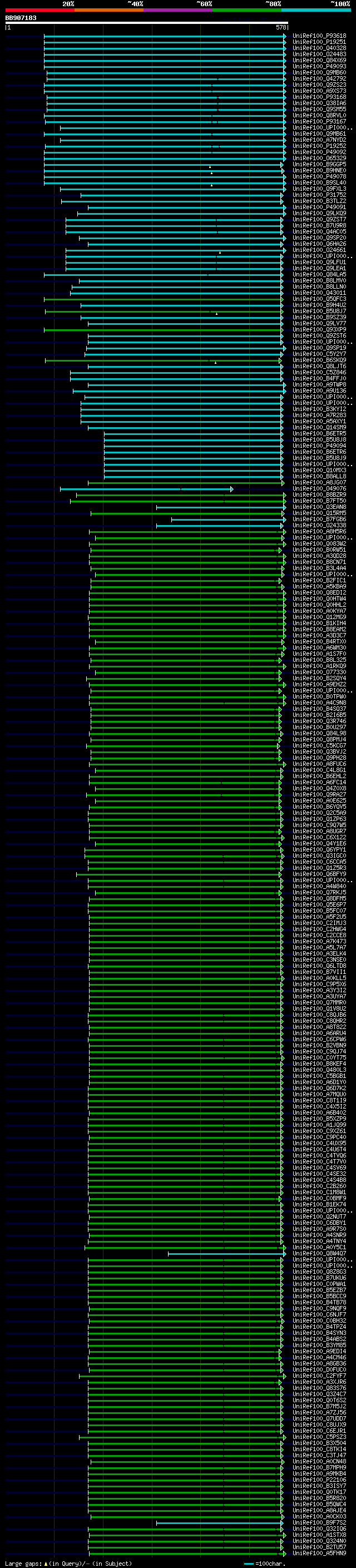Click the Large gaps legend text
Viewport: 356px width, 1568px height.
click(68, 1564)
